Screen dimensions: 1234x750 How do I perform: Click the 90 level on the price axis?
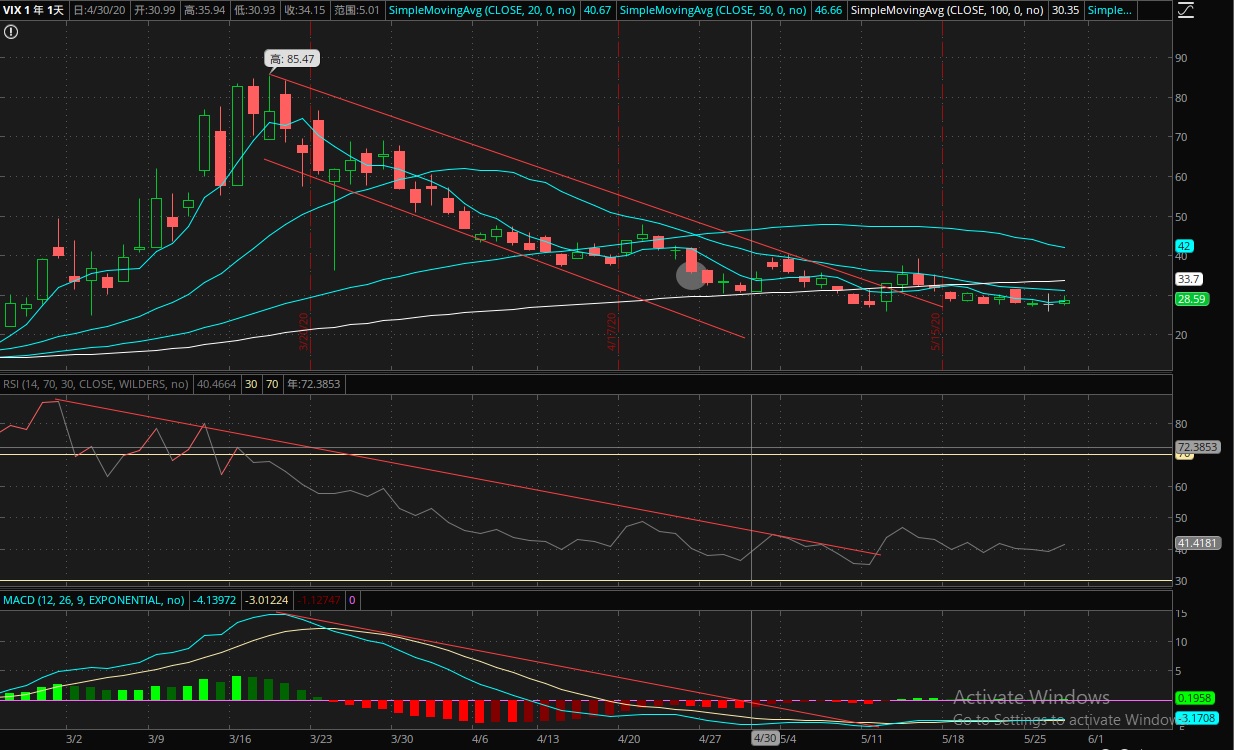point(1183,58)
